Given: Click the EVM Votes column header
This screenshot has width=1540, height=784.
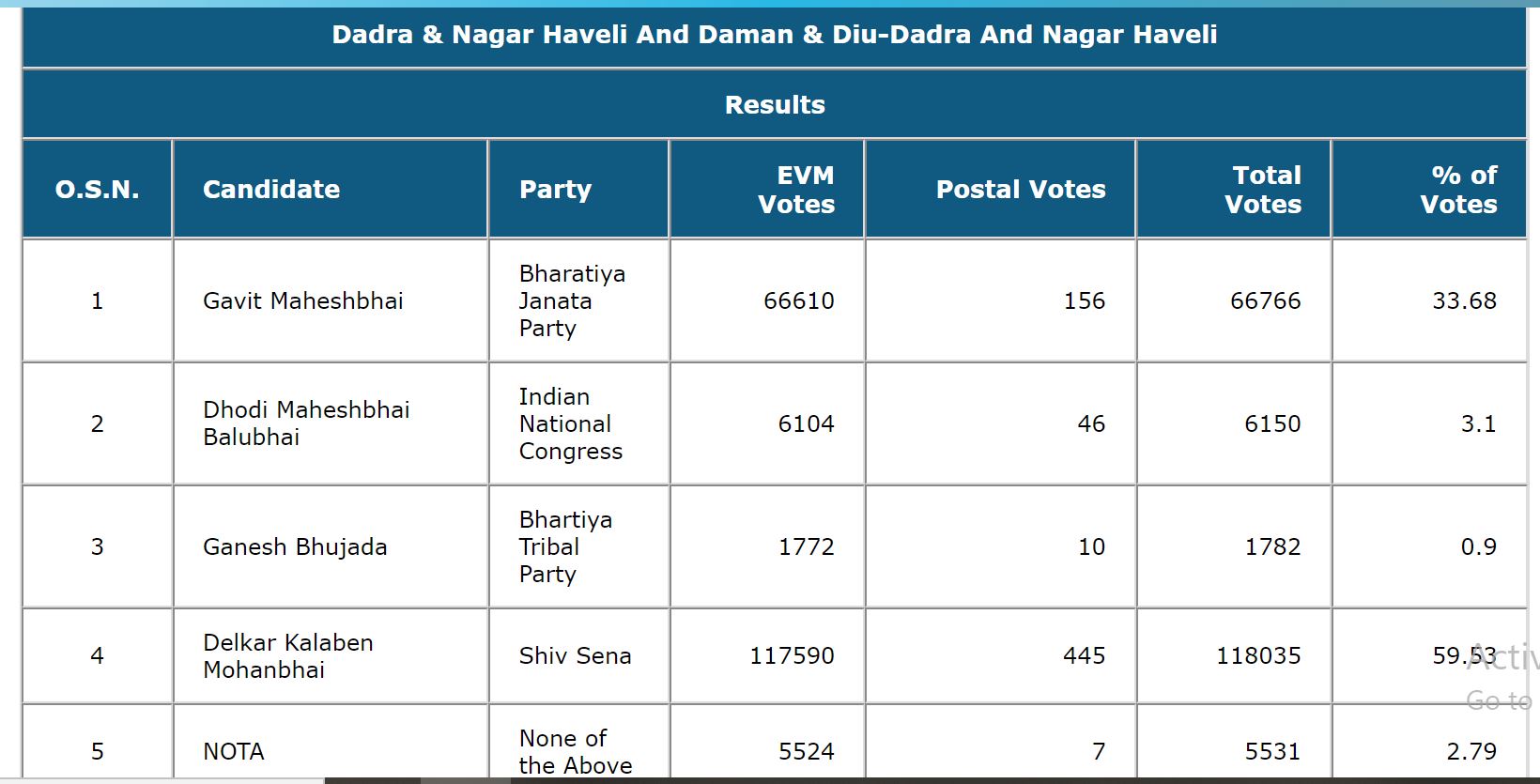Looking at the screenshot, I should tap(795, 190).
